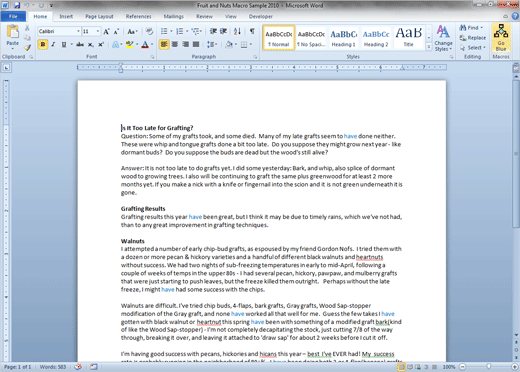Image resolution: width=520 pixels, height=372 pixels.
Task: Click the zoom slider in status bar
Action: coord(488,367)
